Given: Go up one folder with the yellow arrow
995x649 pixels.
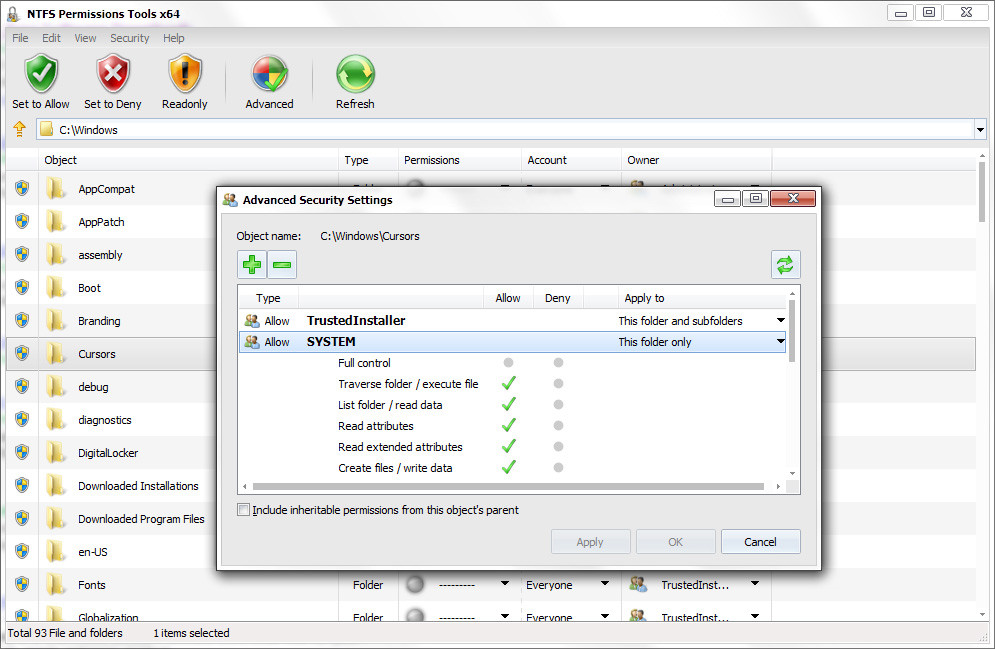Looking at the screenshot, I should click(x=20, y=129).
